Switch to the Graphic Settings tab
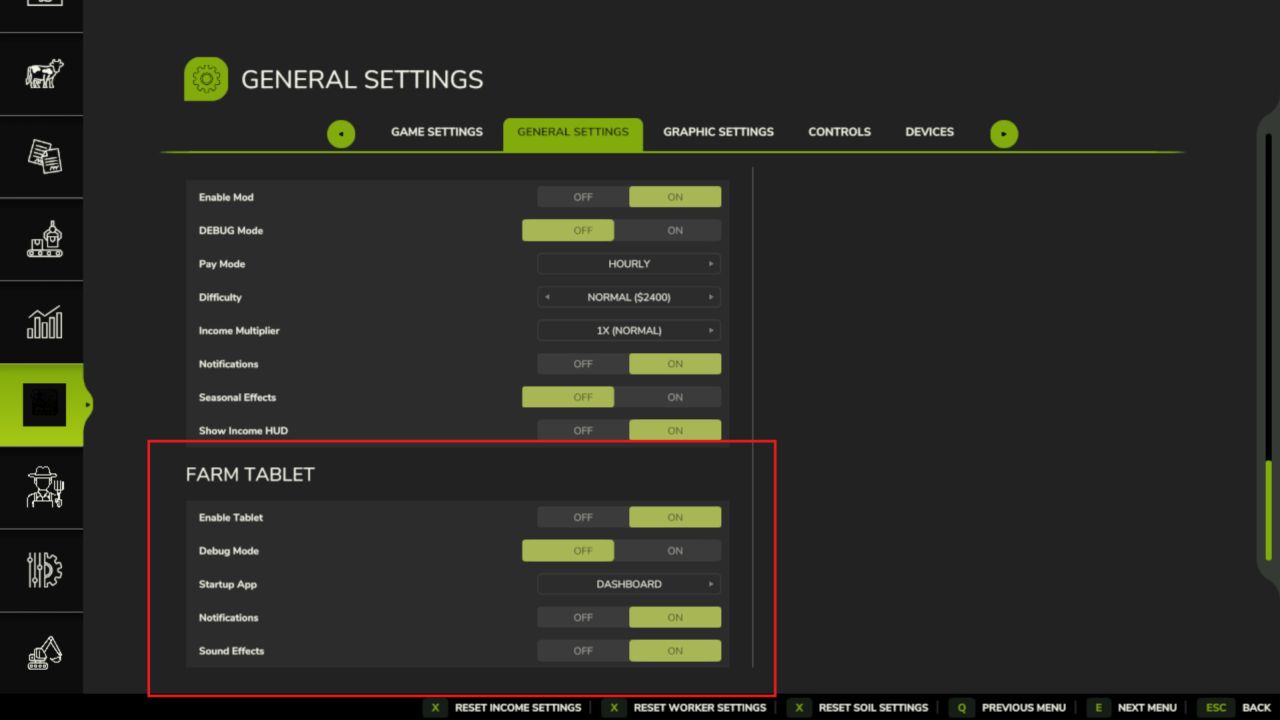The width and height of the screenshot is (1280, 720). [718, 131]
